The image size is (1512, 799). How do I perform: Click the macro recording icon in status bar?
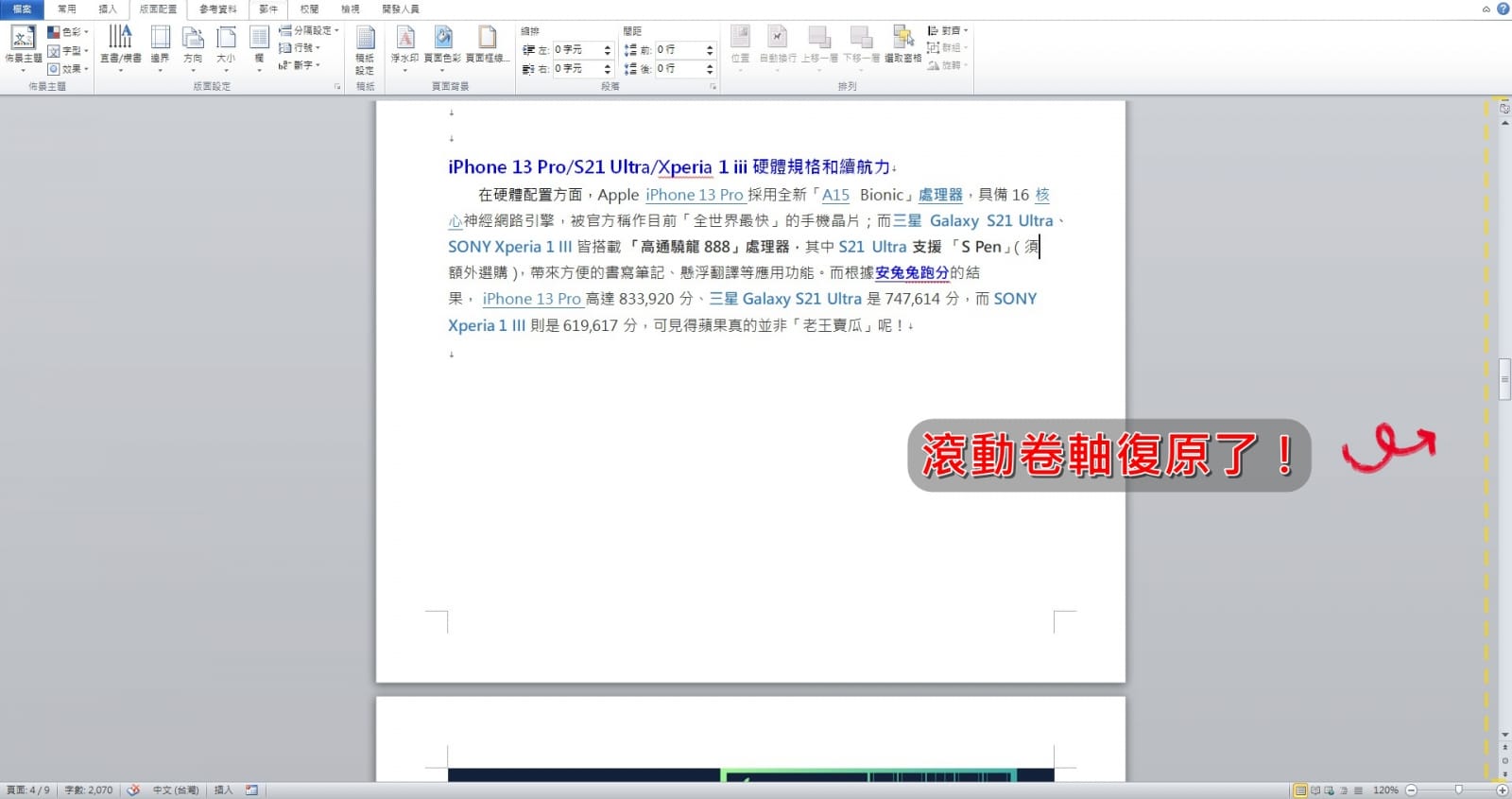[x=251, y=790]
